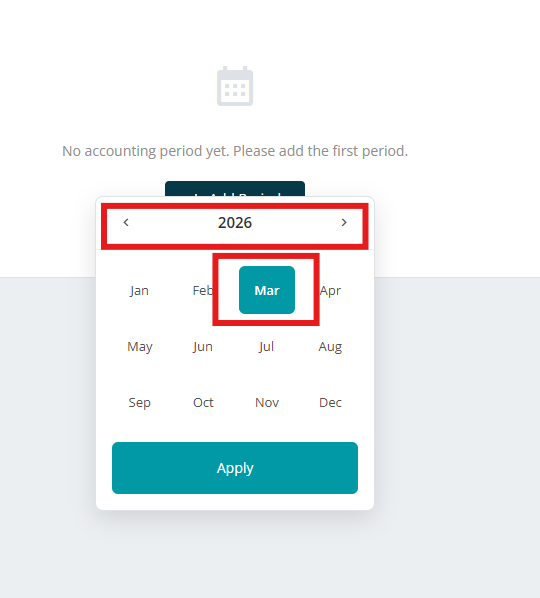Choose Sep month
This screenshot has width=540, height=598.
(x=140, y=403)
